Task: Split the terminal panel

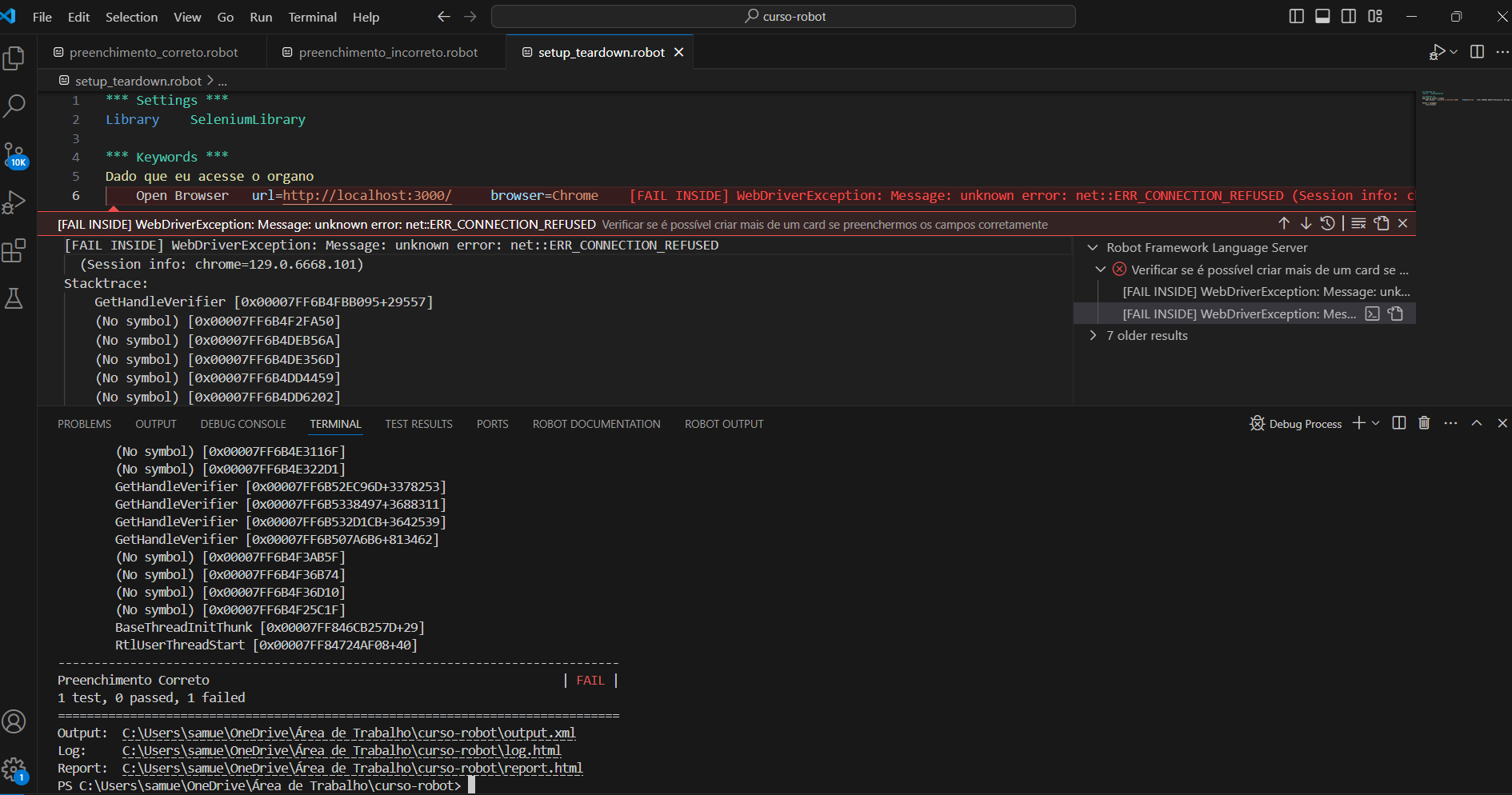Action: 1399,423
